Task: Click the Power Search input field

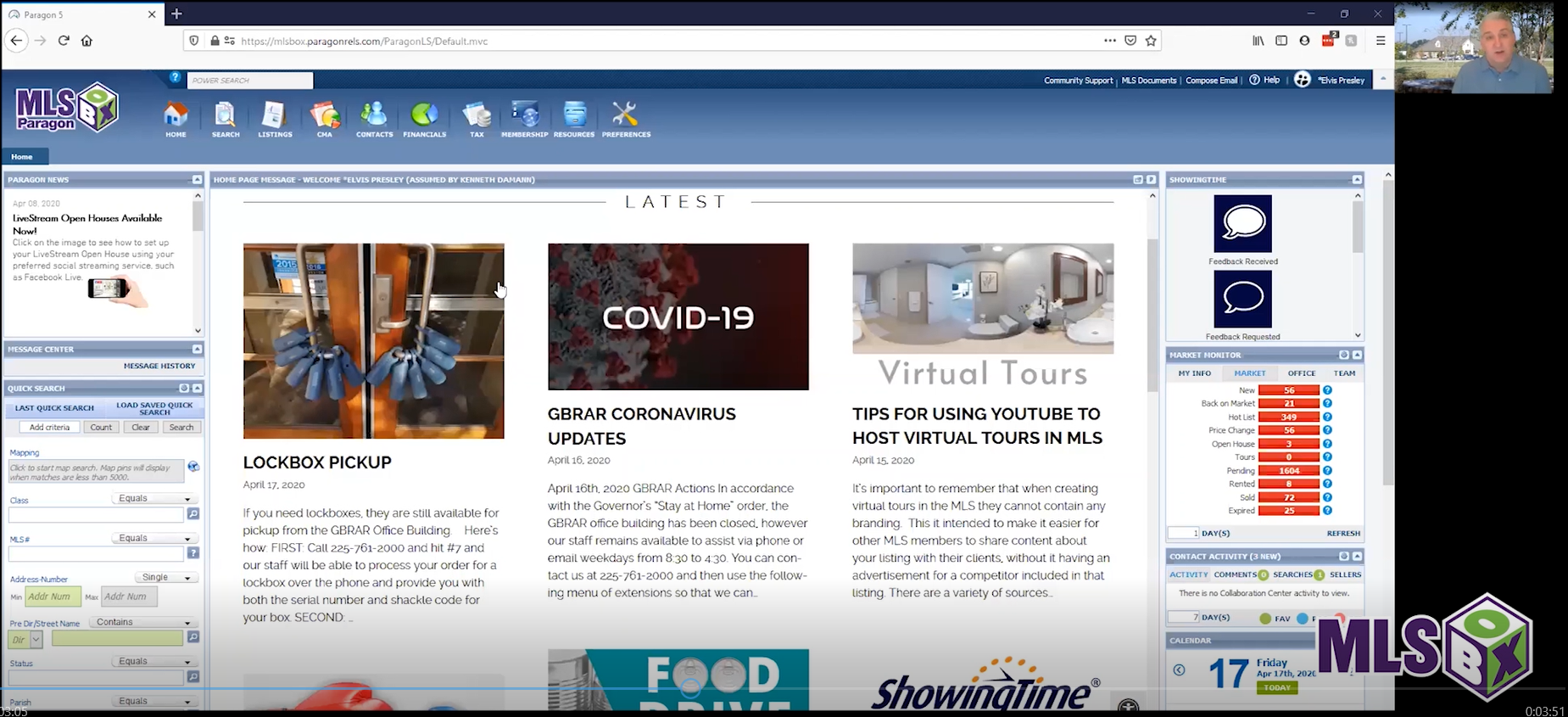Action: click(250, 81)
